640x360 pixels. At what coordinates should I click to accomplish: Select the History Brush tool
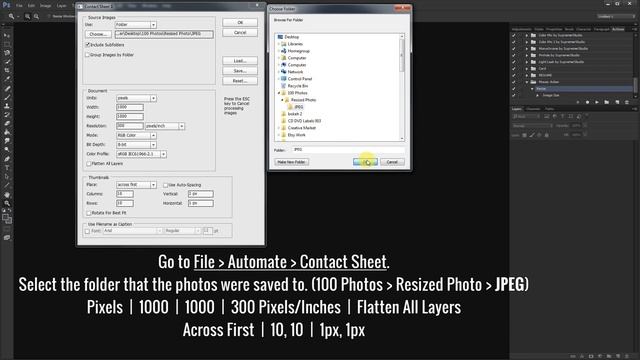[x=7, y=115]
